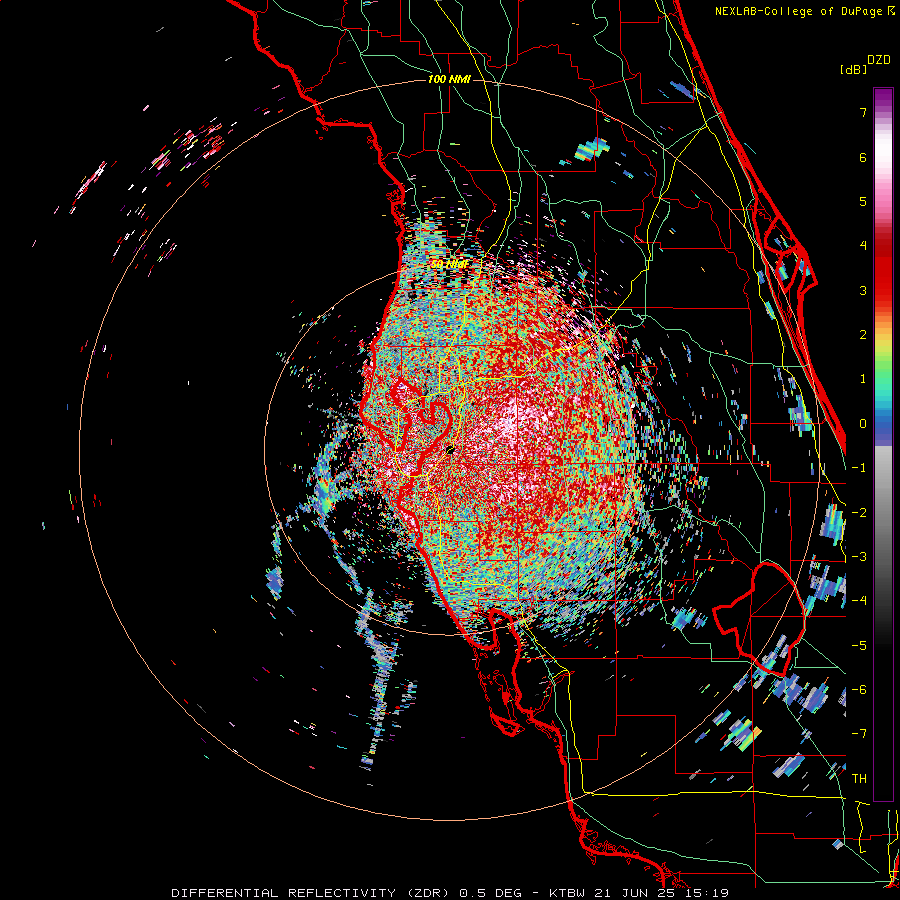Click the color scale value -4

pyautogui.click(x=859, y=601)
